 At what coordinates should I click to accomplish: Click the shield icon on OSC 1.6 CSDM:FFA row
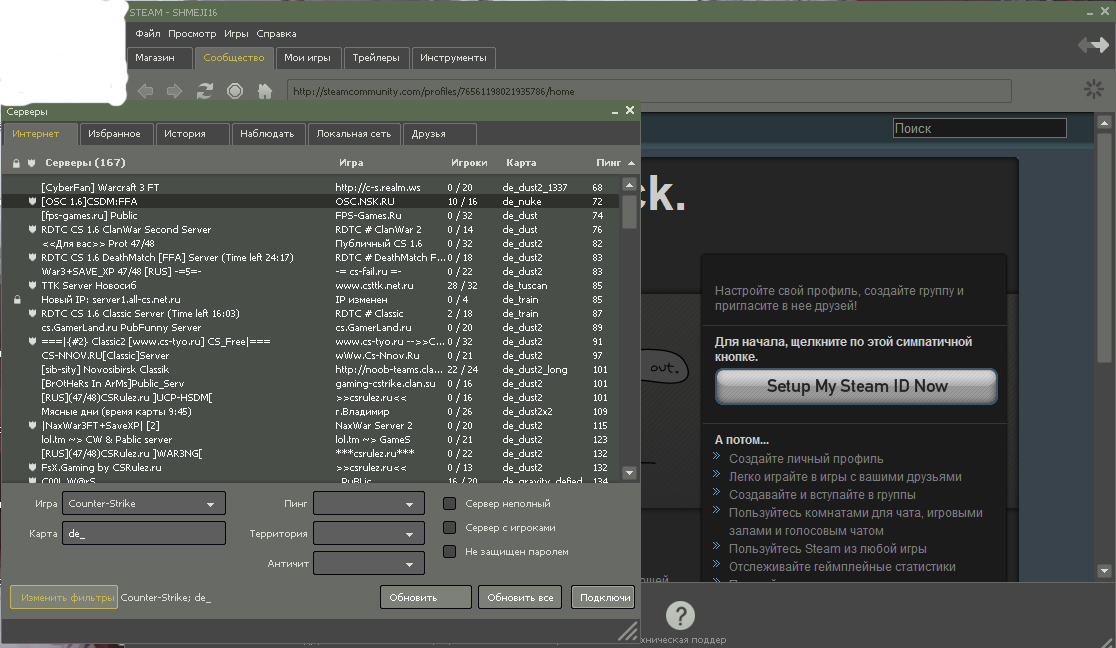32,202
